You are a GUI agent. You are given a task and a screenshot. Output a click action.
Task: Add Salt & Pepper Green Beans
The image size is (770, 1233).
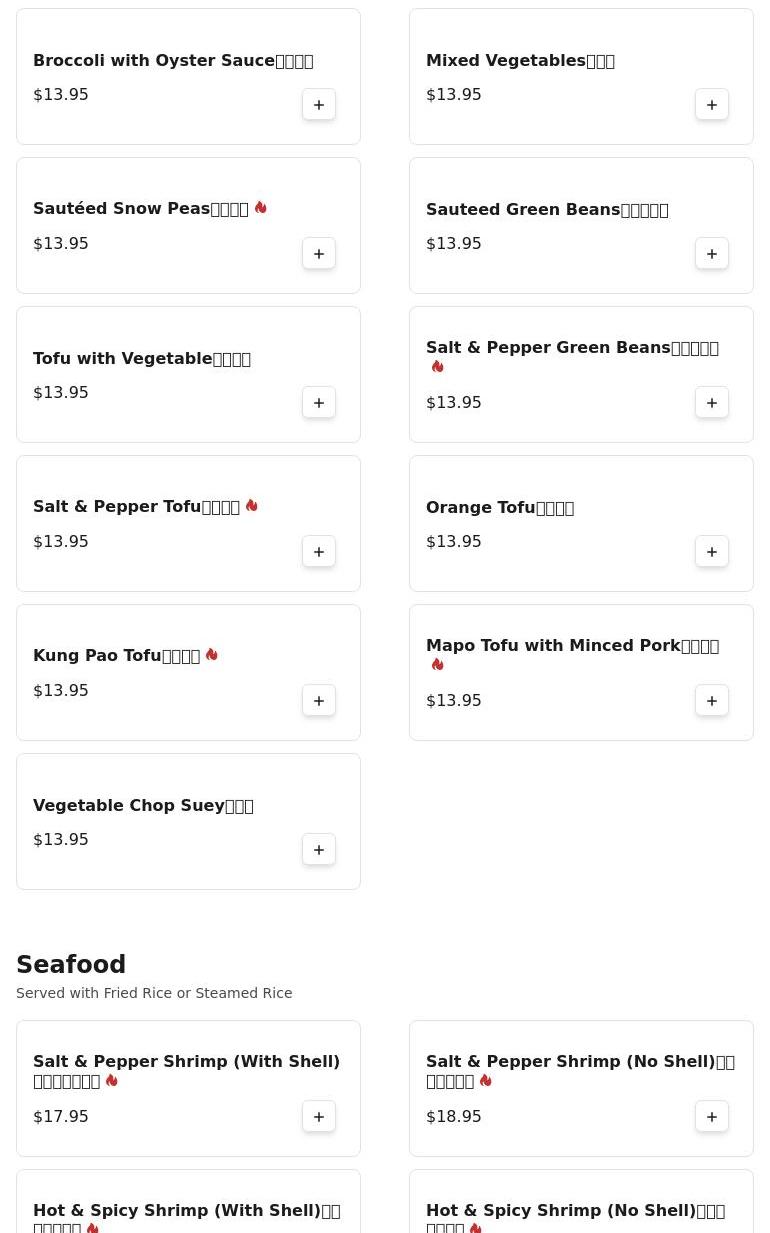click(x=712, y=403)
